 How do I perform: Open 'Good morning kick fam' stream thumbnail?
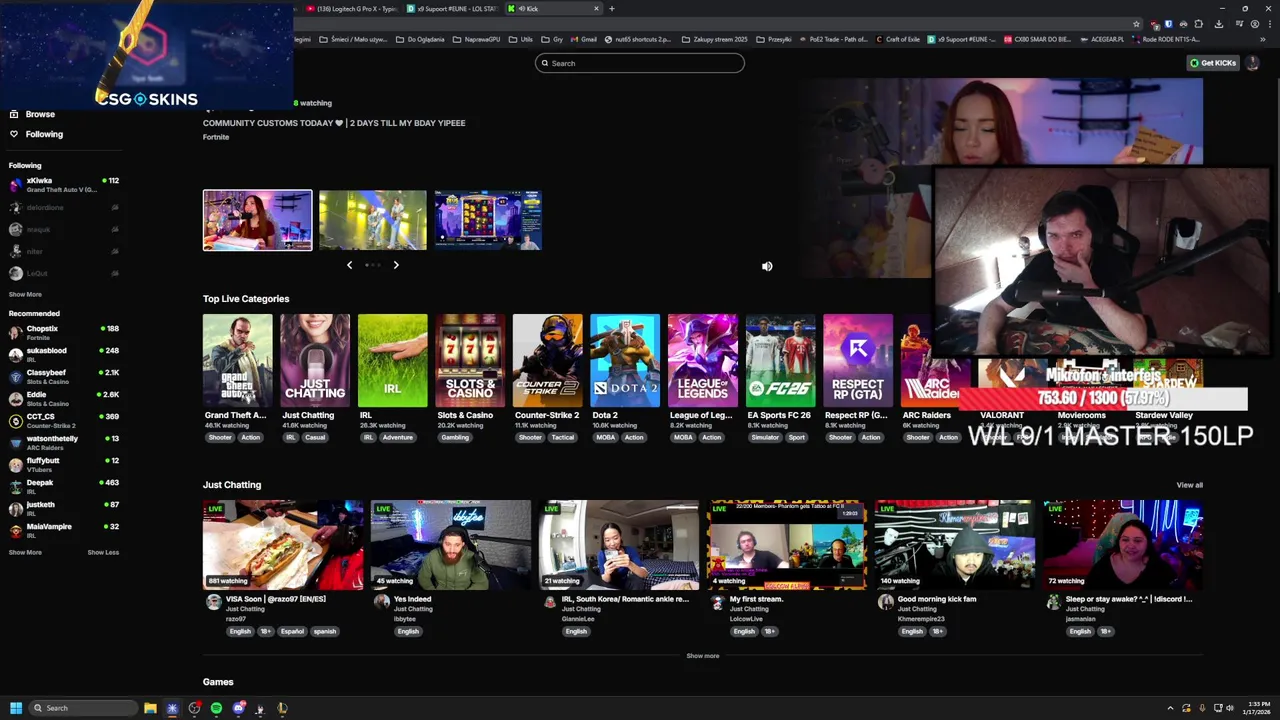point(955,545)
